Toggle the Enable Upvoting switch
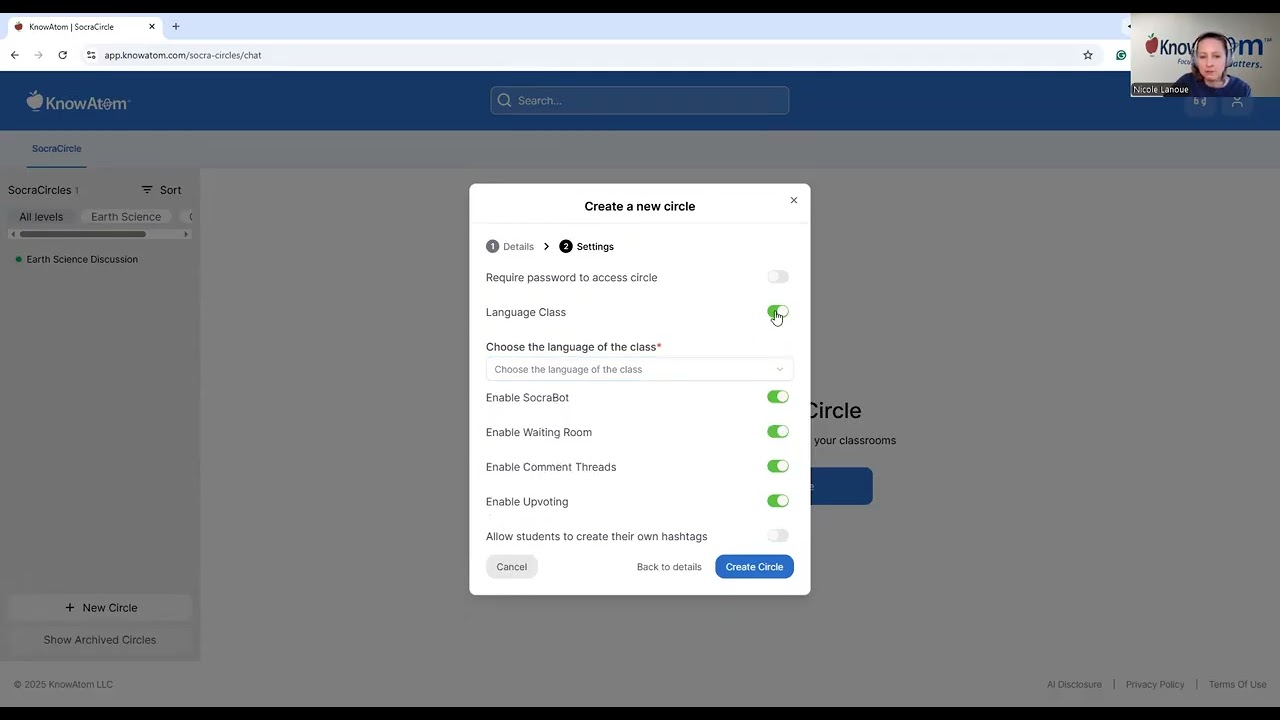The height and width of the screenshot is (720, 1280). point(778,501)
